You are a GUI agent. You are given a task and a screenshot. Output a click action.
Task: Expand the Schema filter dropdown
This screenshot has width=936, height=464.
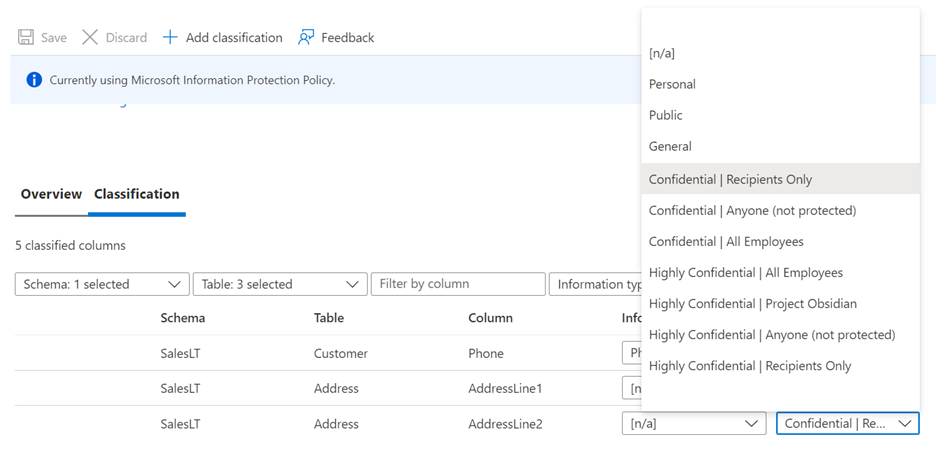(x=102, y=284)
